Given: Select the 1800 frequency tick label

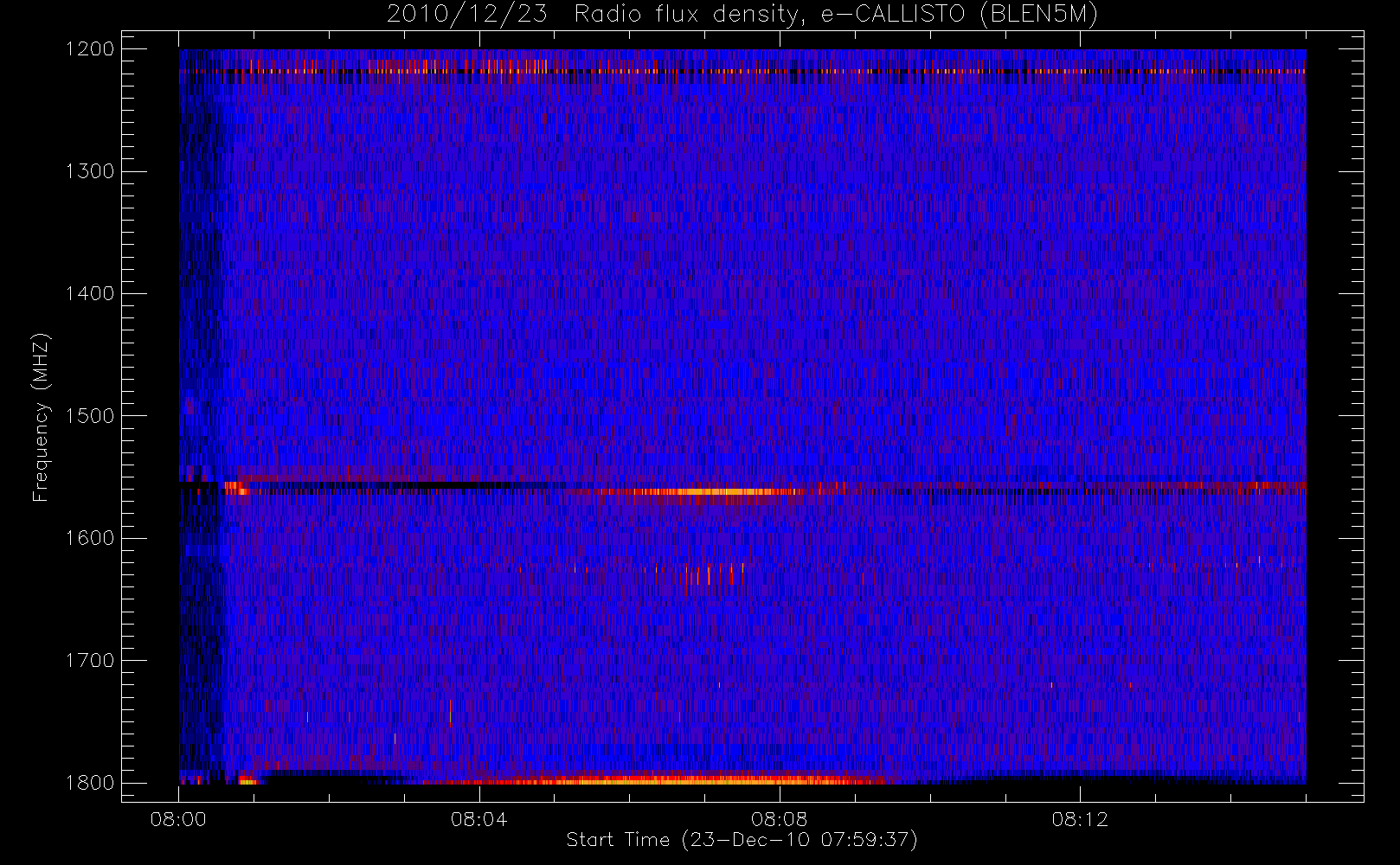Looking at the screenshot, I should 90,783.
